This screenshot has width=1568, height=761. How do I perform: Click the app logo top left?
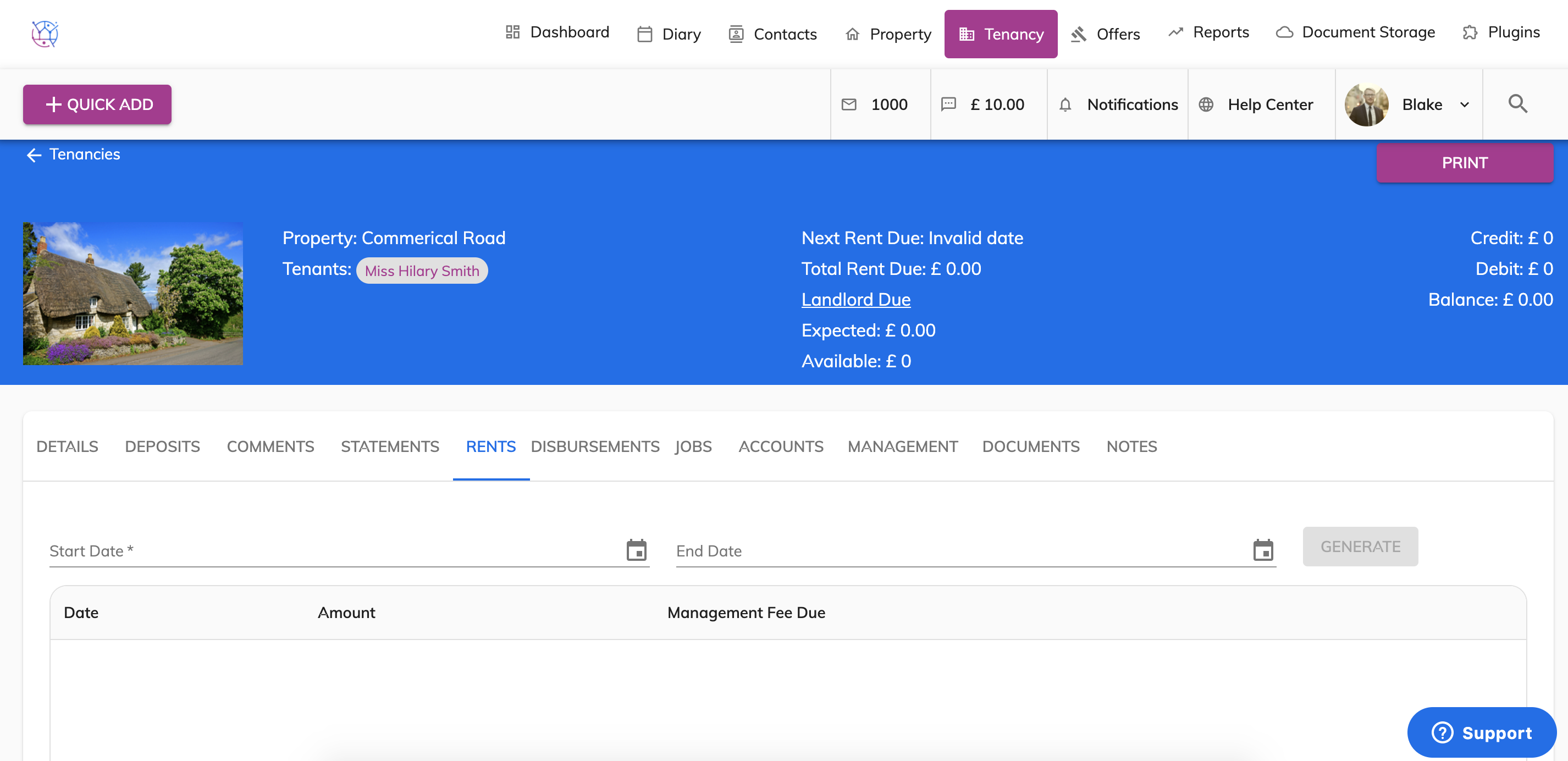coord(45,34)
